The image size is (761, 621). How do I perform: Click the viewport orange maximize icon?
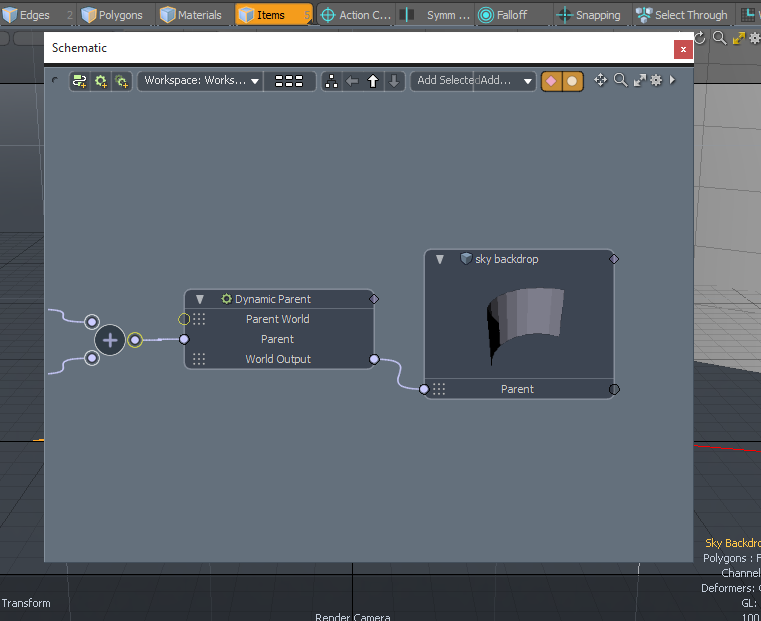(739, 38)
